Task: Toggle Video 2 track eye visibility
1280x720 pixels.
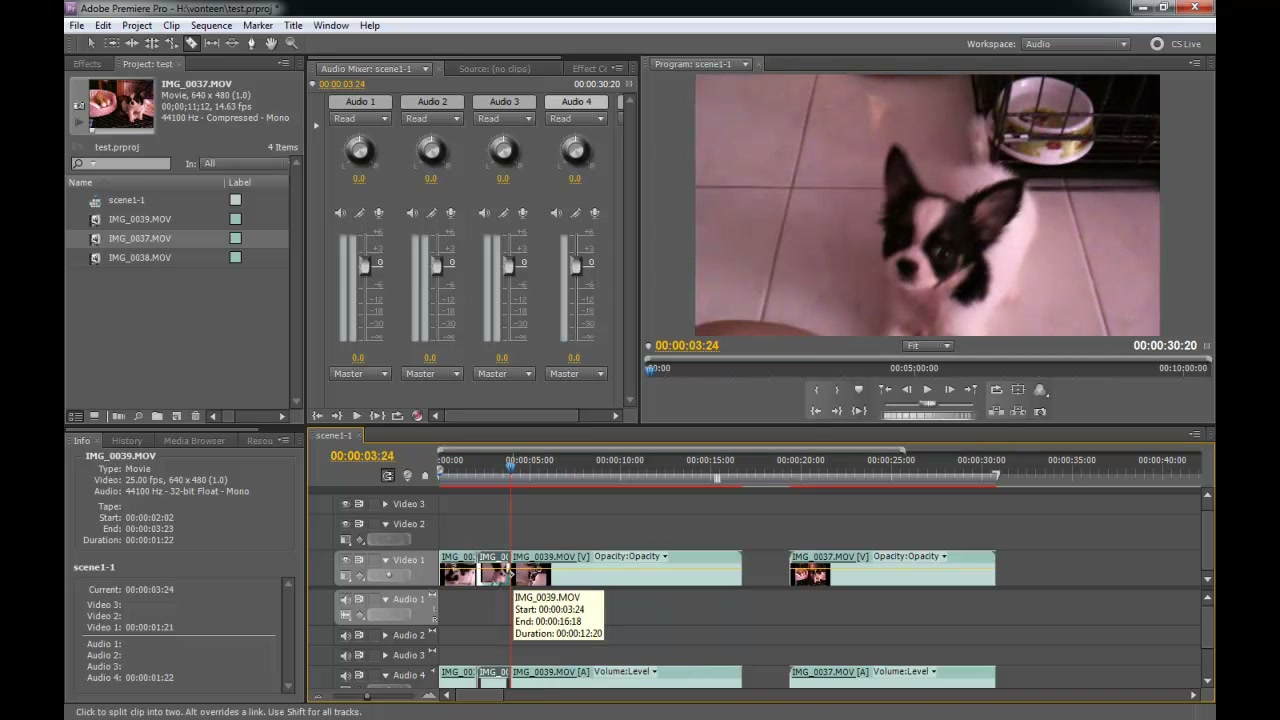Action: tap(345, 524)
